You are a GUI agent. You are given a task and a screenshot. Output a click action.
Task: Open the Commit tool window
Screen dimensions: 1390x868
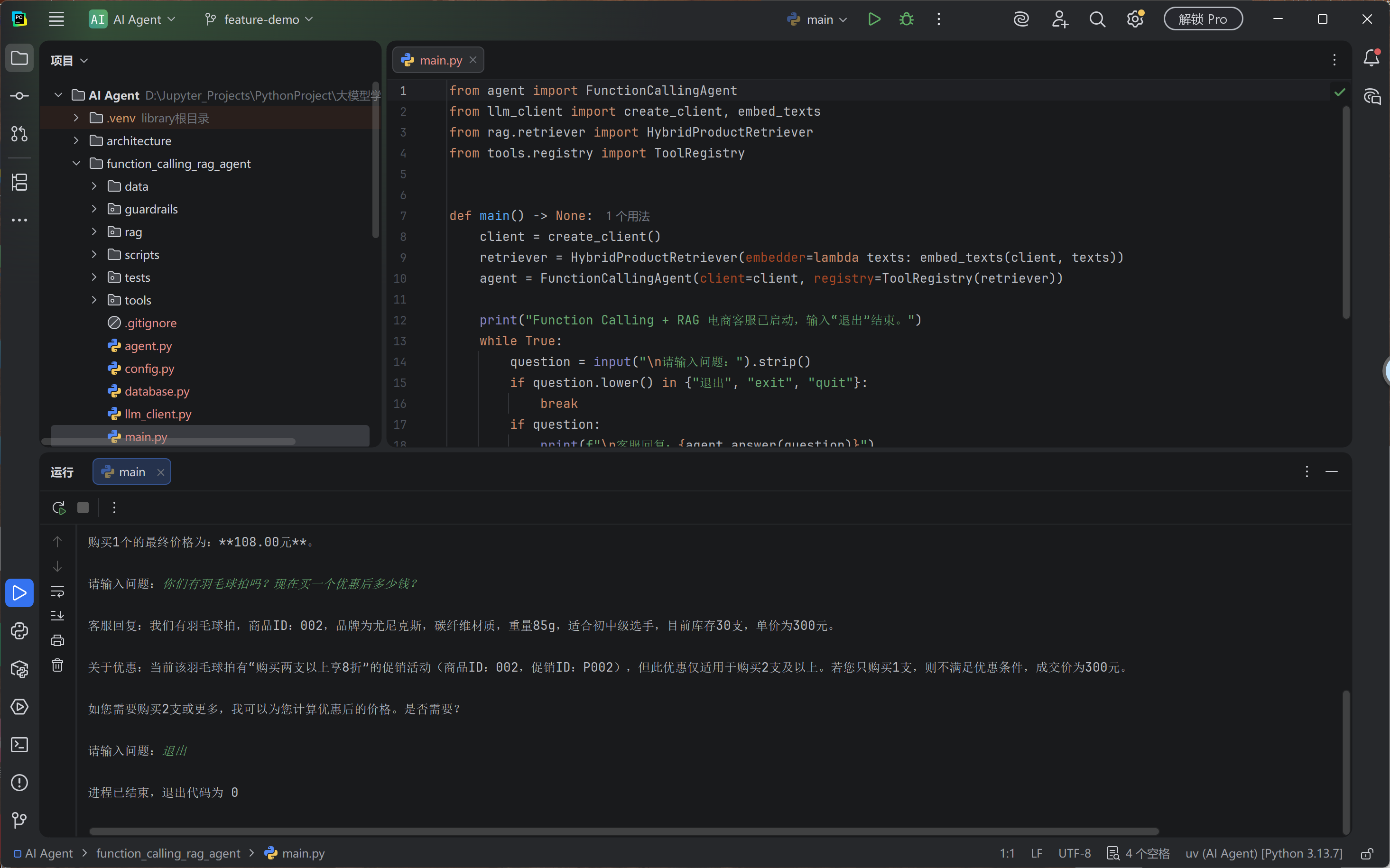19,96
